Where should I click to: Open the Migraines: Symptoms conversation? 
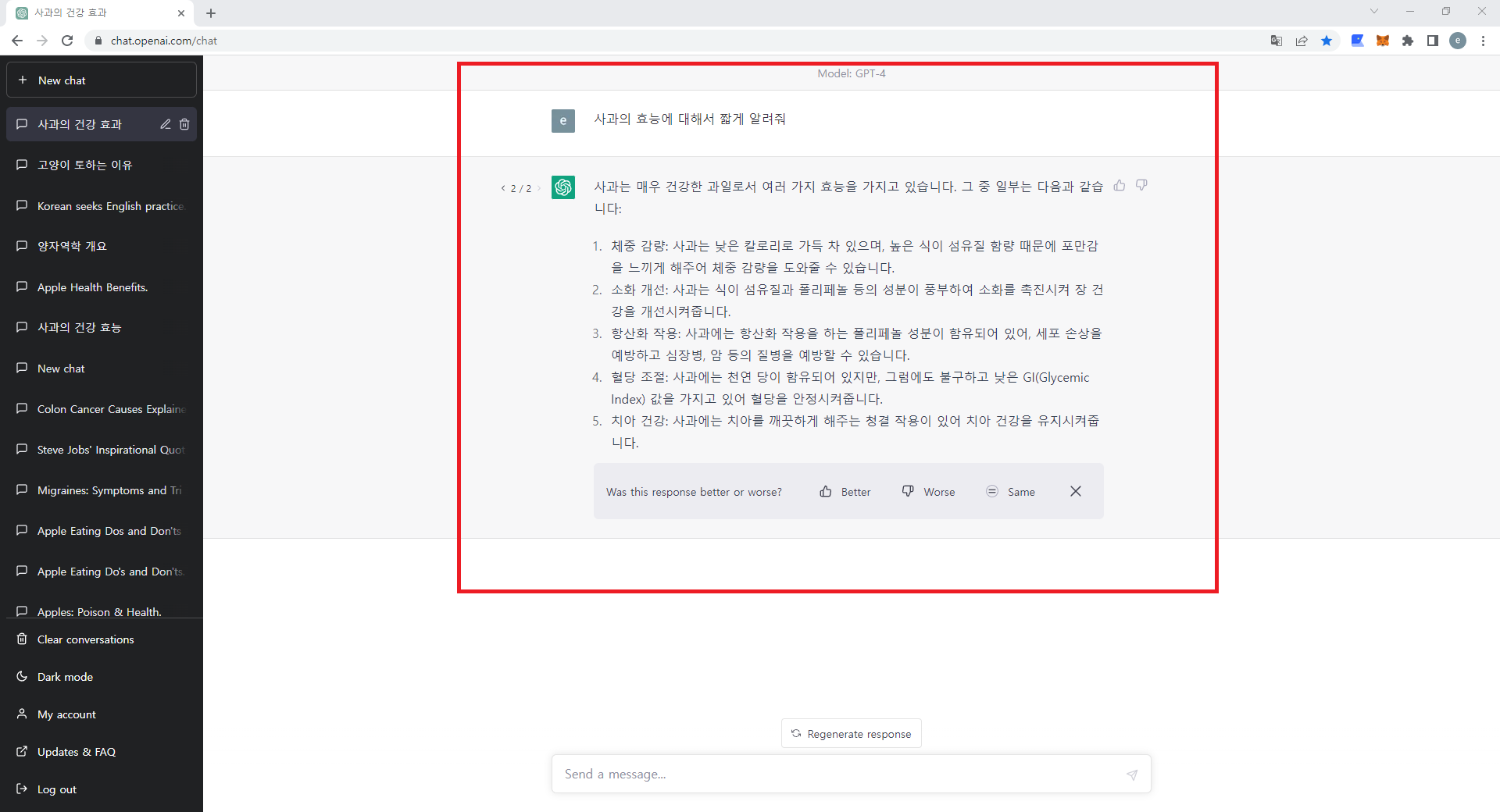pos(102,490)
